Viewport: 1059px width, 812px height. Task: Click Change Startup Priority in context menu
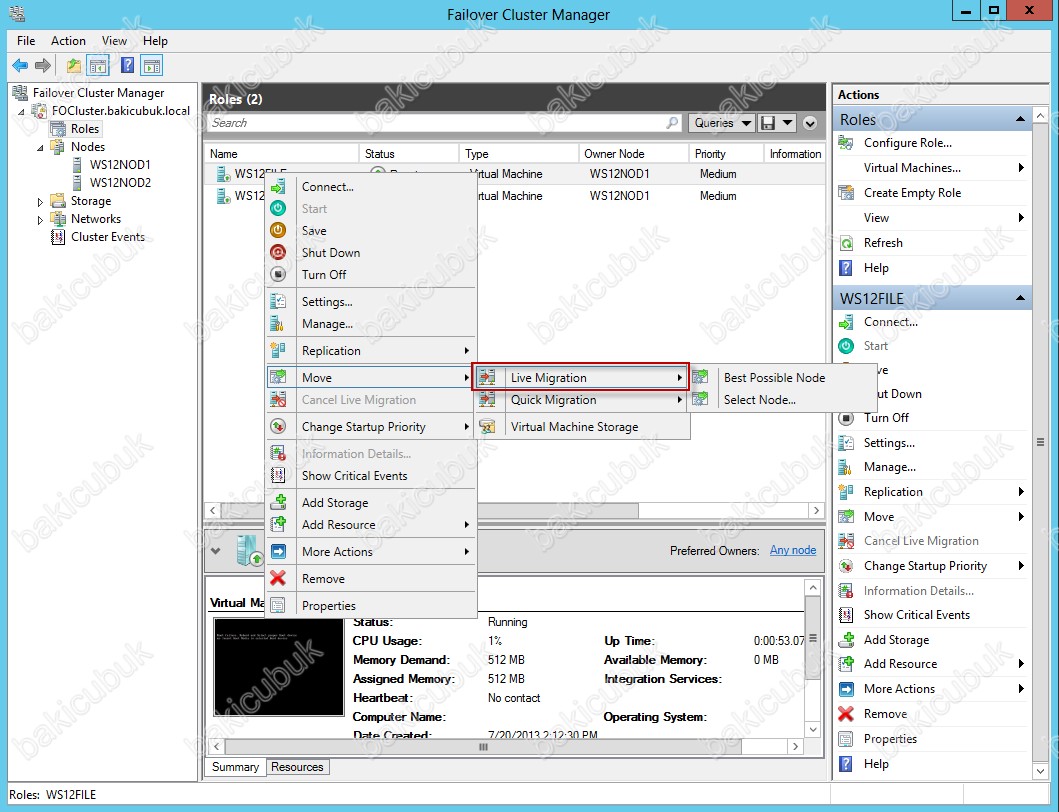coord(371,426)
